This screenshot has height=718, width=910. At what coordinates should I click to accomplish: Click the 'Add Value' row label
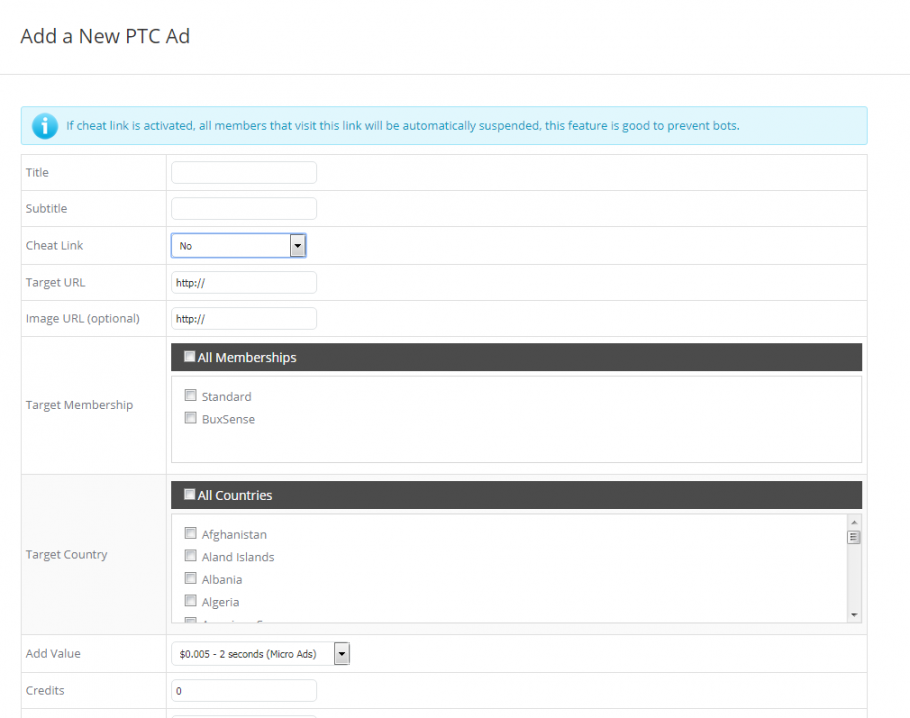pos(53,654)
